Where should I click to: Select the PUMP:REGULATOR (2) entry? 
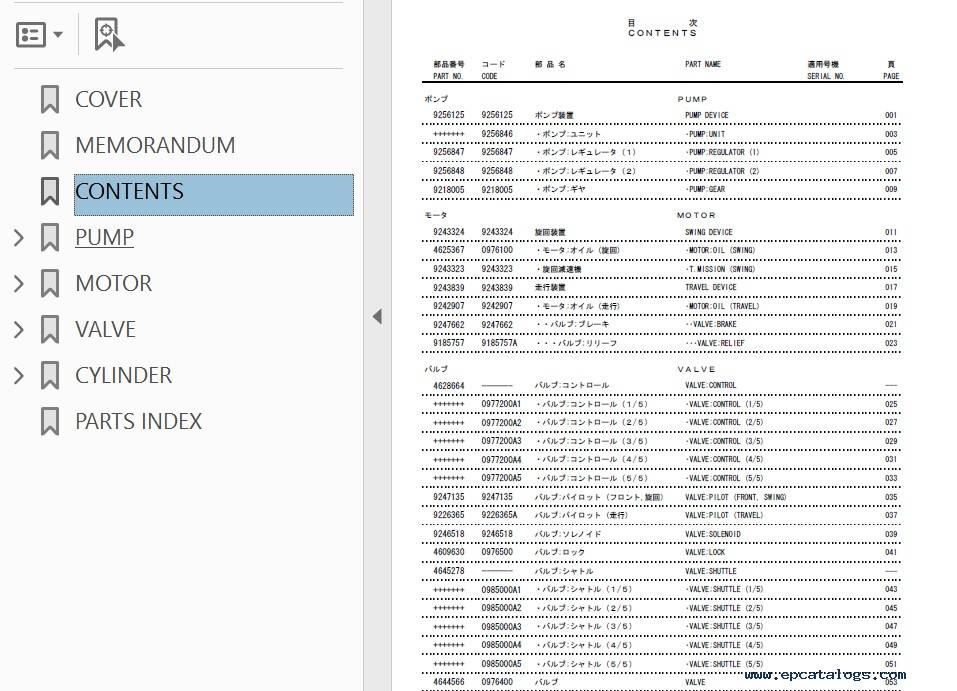pyautogui.click(x=723, y=171)
